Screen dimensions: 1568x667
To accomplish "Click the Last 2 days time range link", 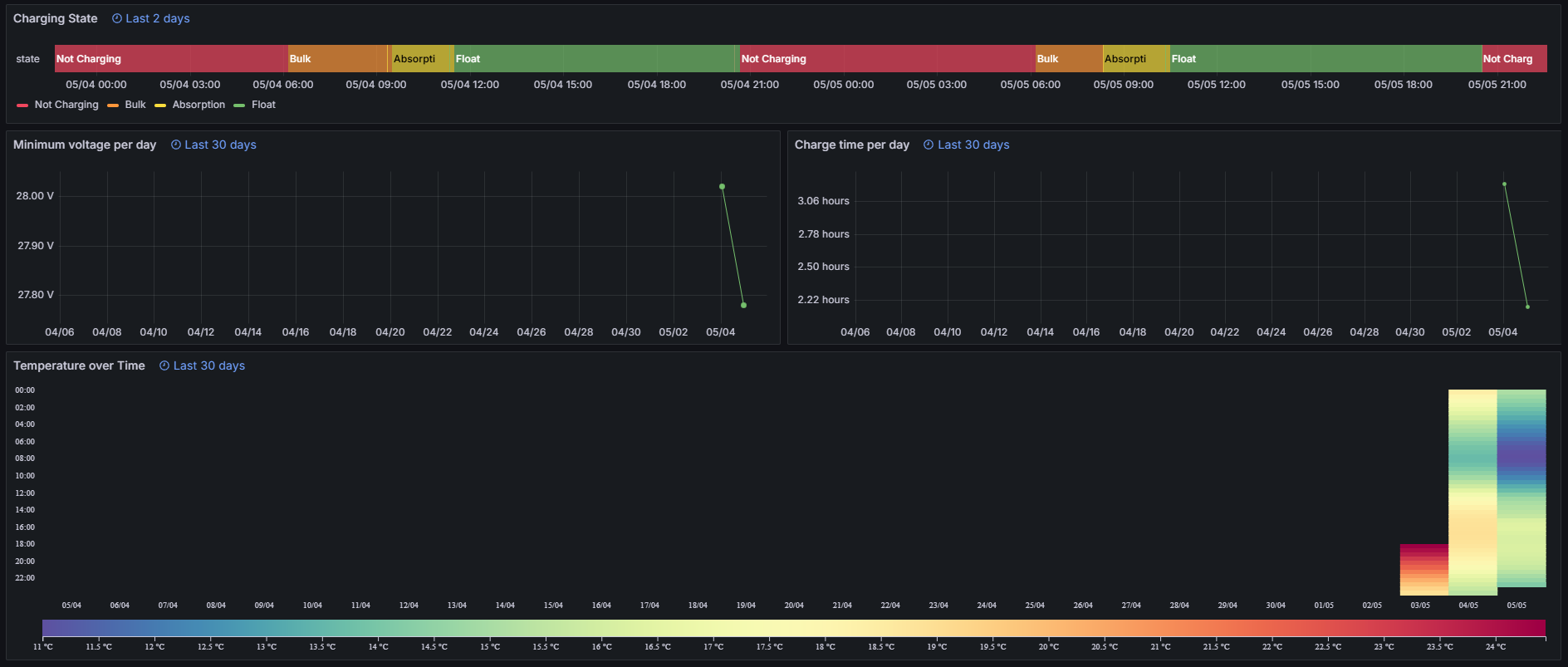I will 157,18.
